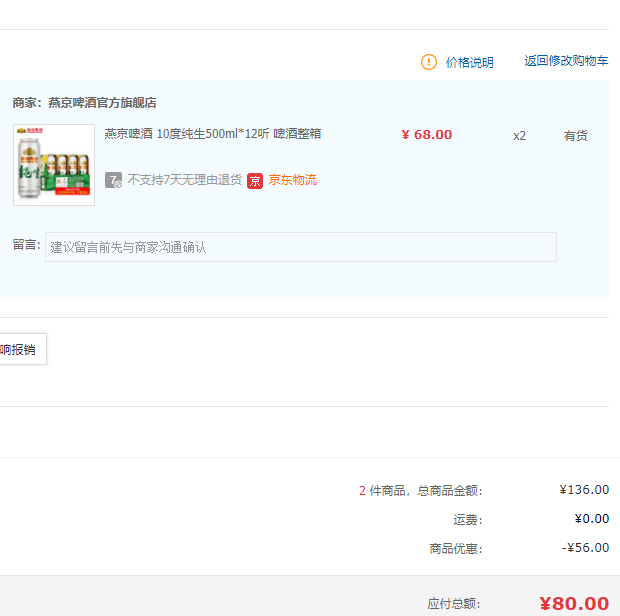The width and height of the screenshot is (620, 616).
Task: Click the 有货 in-stock status
Action: [575, 136]
